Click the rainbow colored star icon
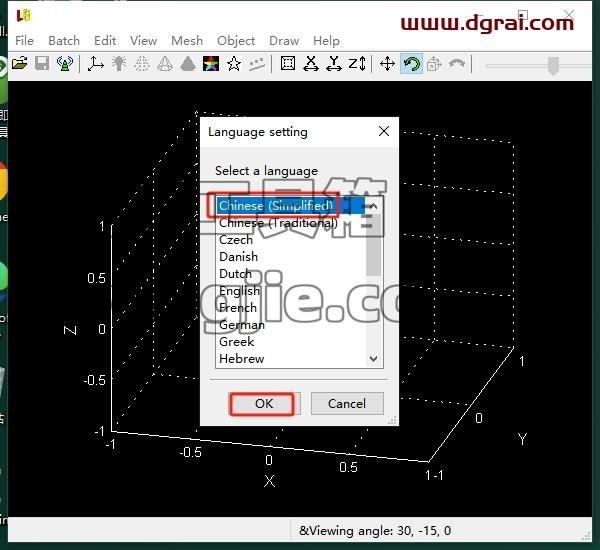 click(x=211, y=64)
